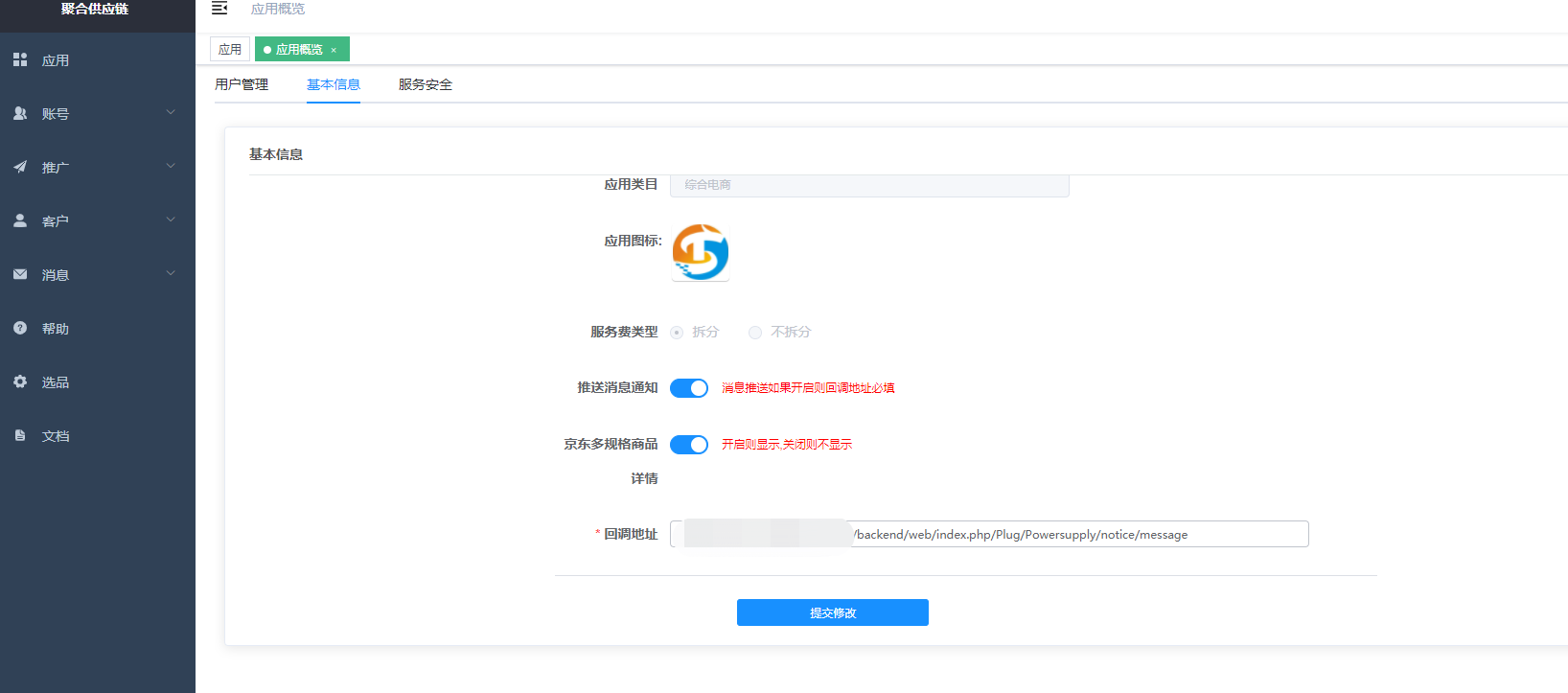The width and height of the screenshot is (1568, 693).
Task: Click the 消息 envelope icon
Action: coord(20,274)
